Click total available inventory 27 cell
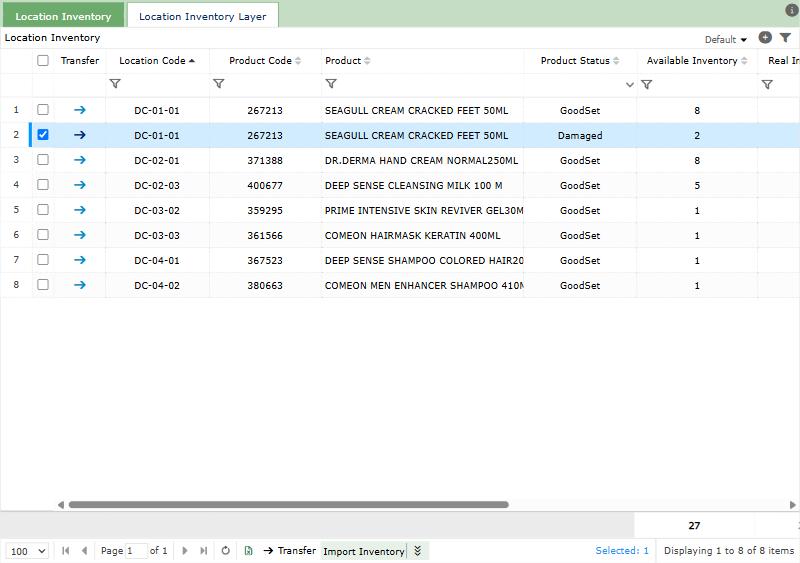The height and width of the screenshot is (563, 800). (694, 525)
